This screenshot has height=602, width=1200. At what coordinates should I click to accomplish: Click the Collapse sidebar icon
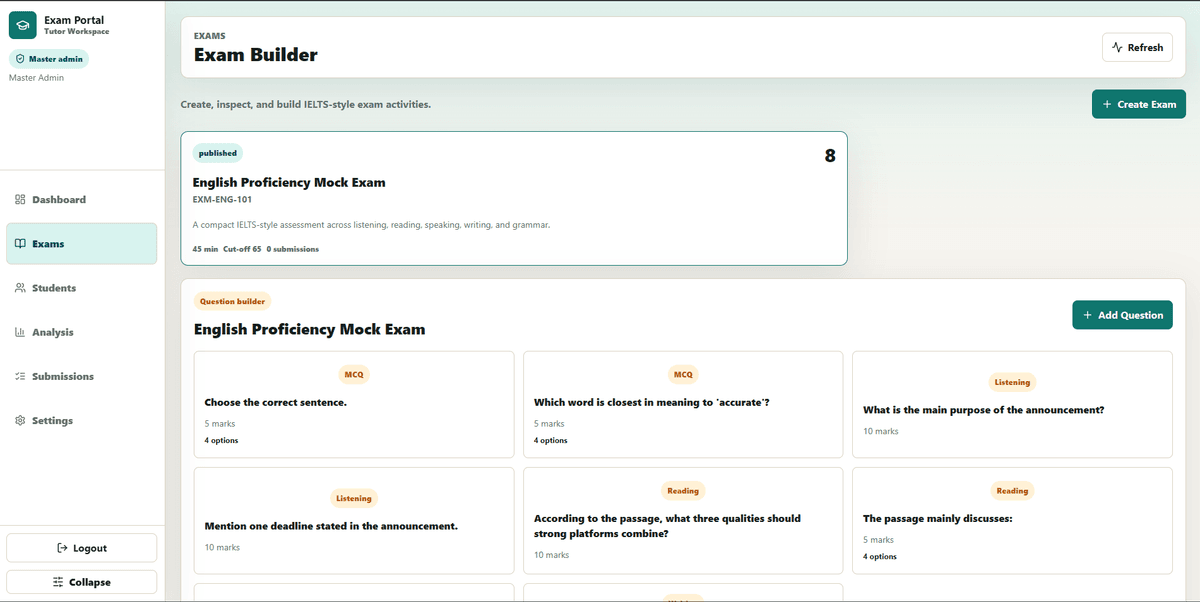tap(58, 582)
